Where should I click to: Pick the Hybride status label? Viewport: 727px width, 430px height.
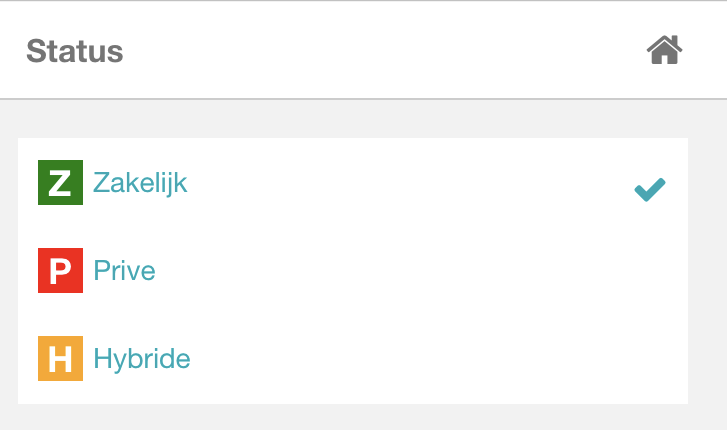[x=142, y=359]
